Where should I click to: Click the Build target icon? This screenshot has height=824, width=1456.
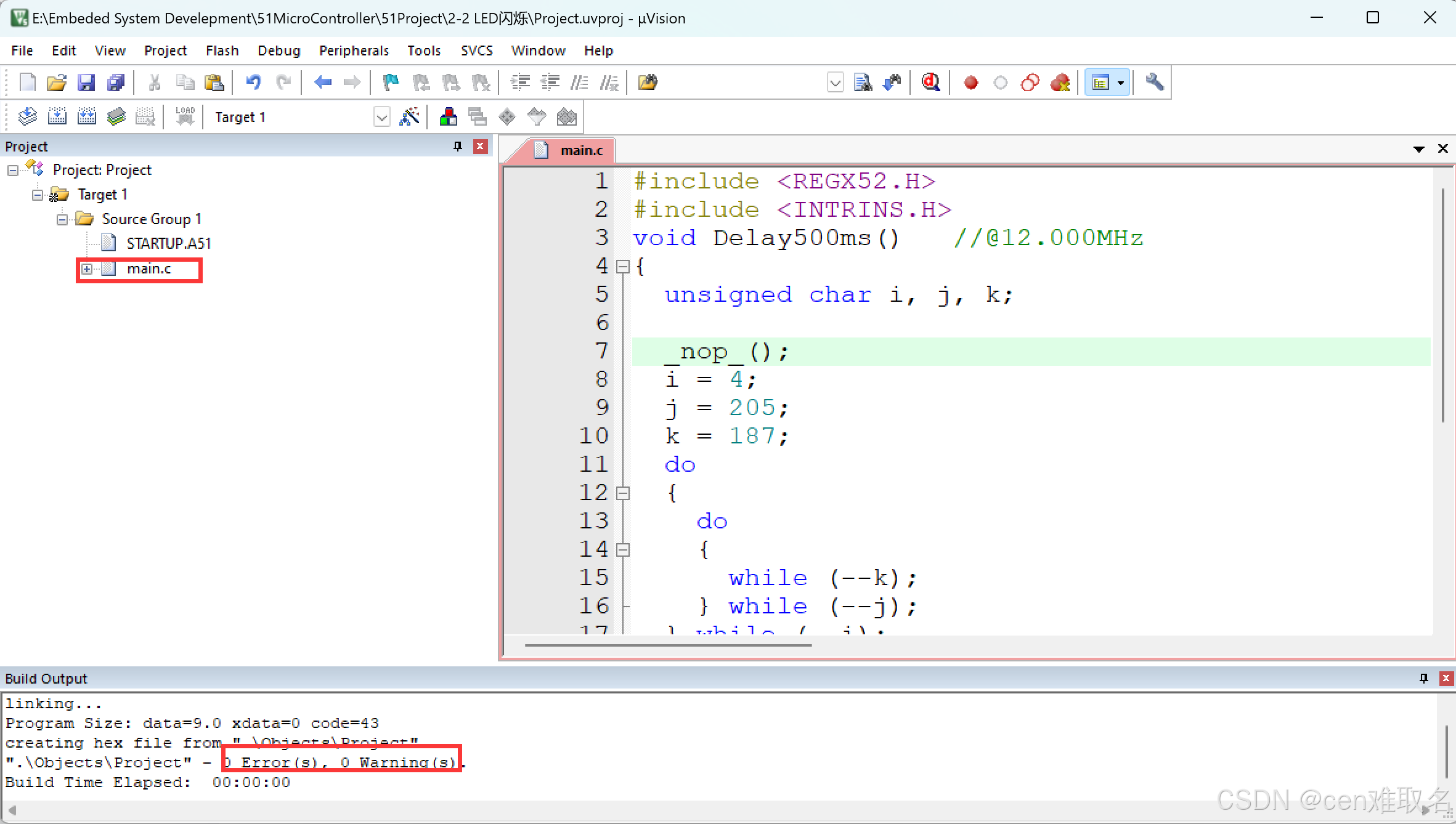pos(57,116)
